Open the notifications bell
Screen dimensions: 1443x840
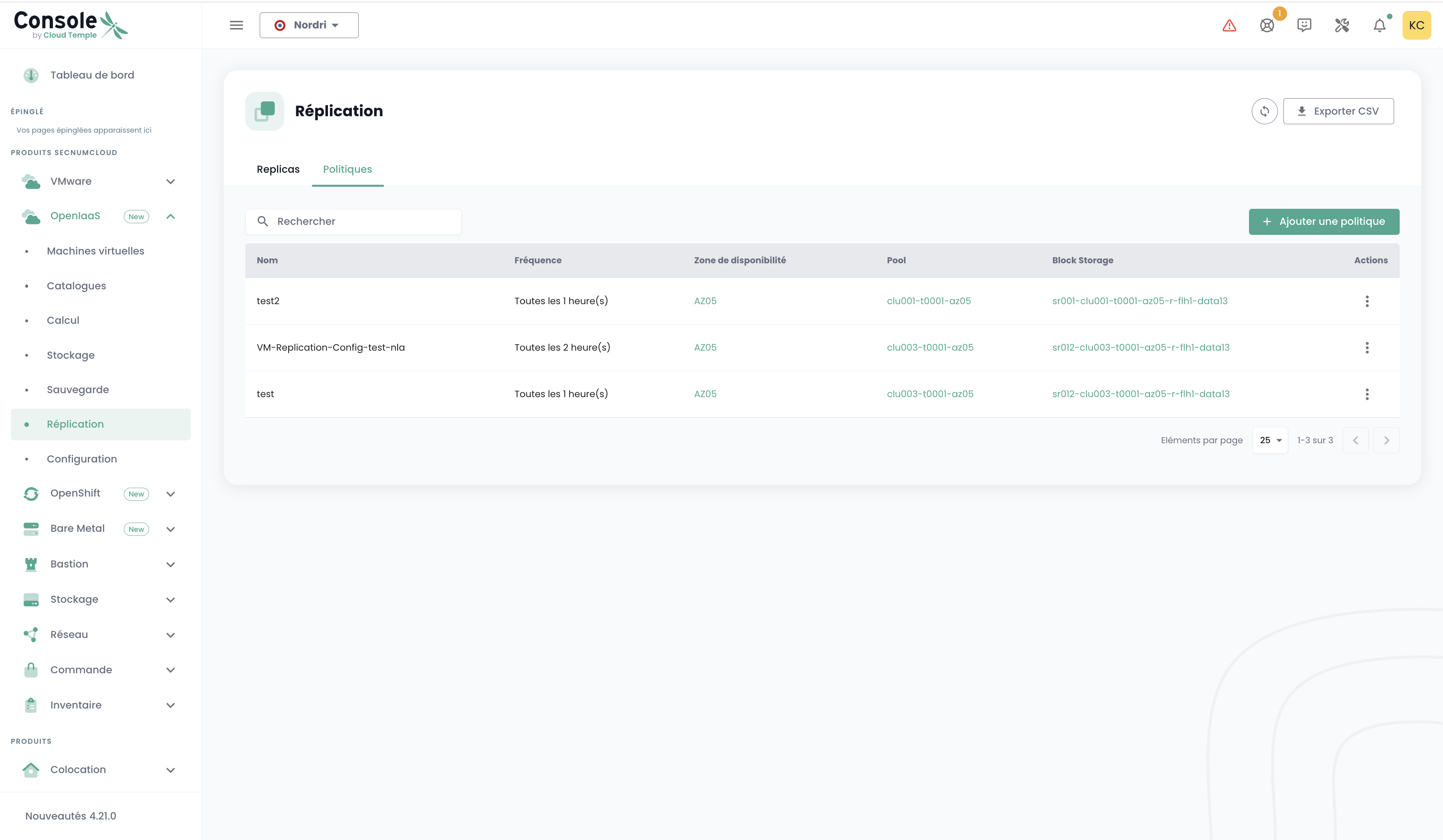pos(1379,25)
